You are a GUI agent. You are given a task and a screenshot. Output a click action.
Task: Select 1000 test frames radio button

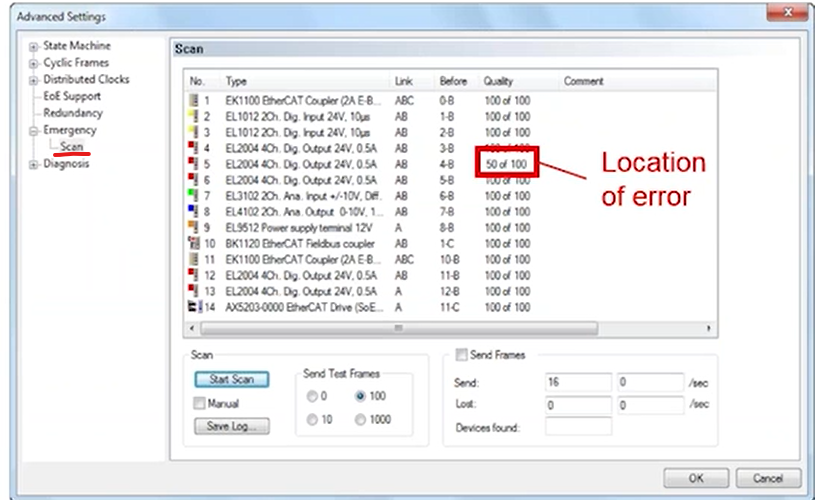(360, 419)
